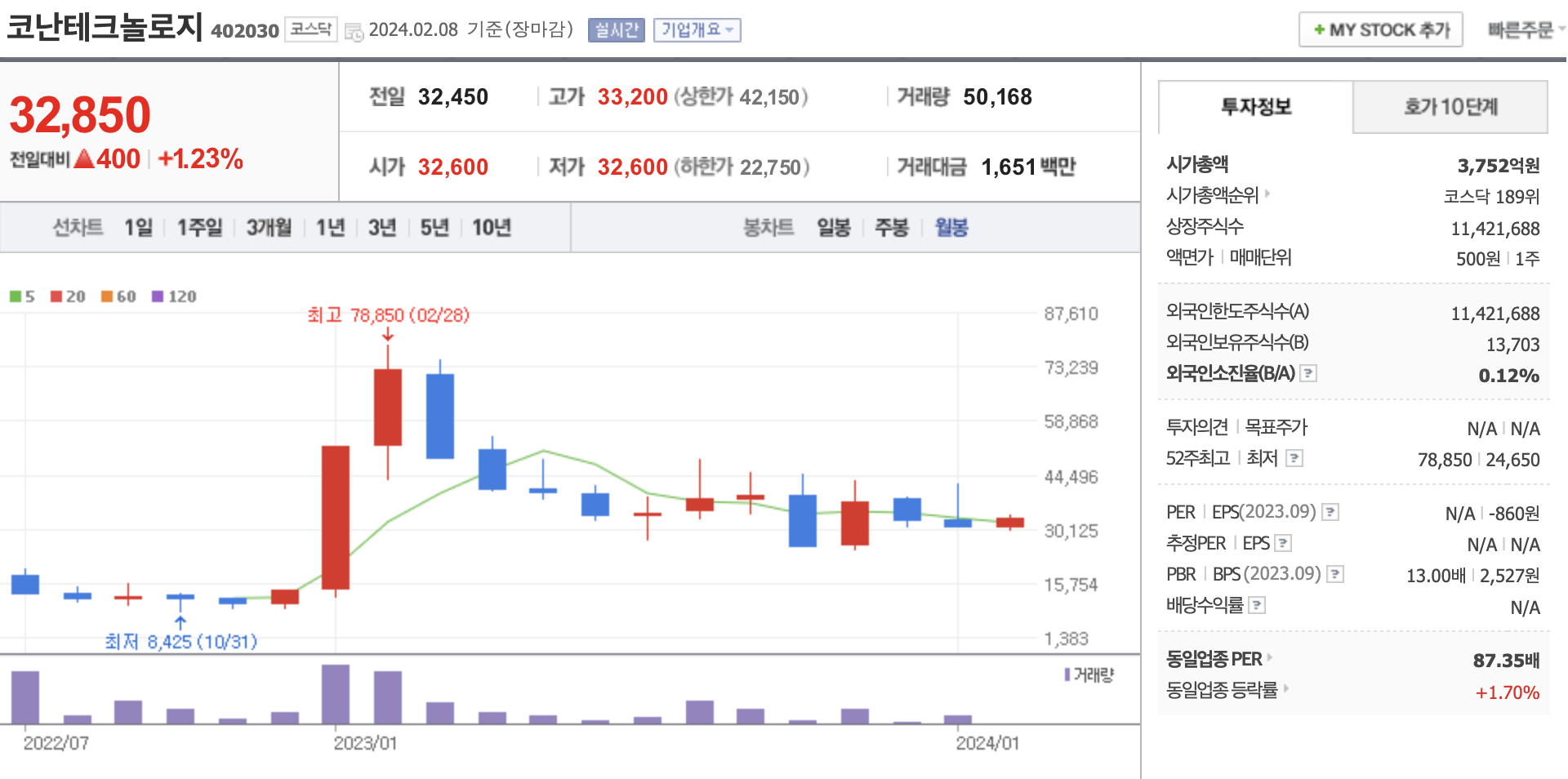Click the +1.23% change rate

(201, 159)
